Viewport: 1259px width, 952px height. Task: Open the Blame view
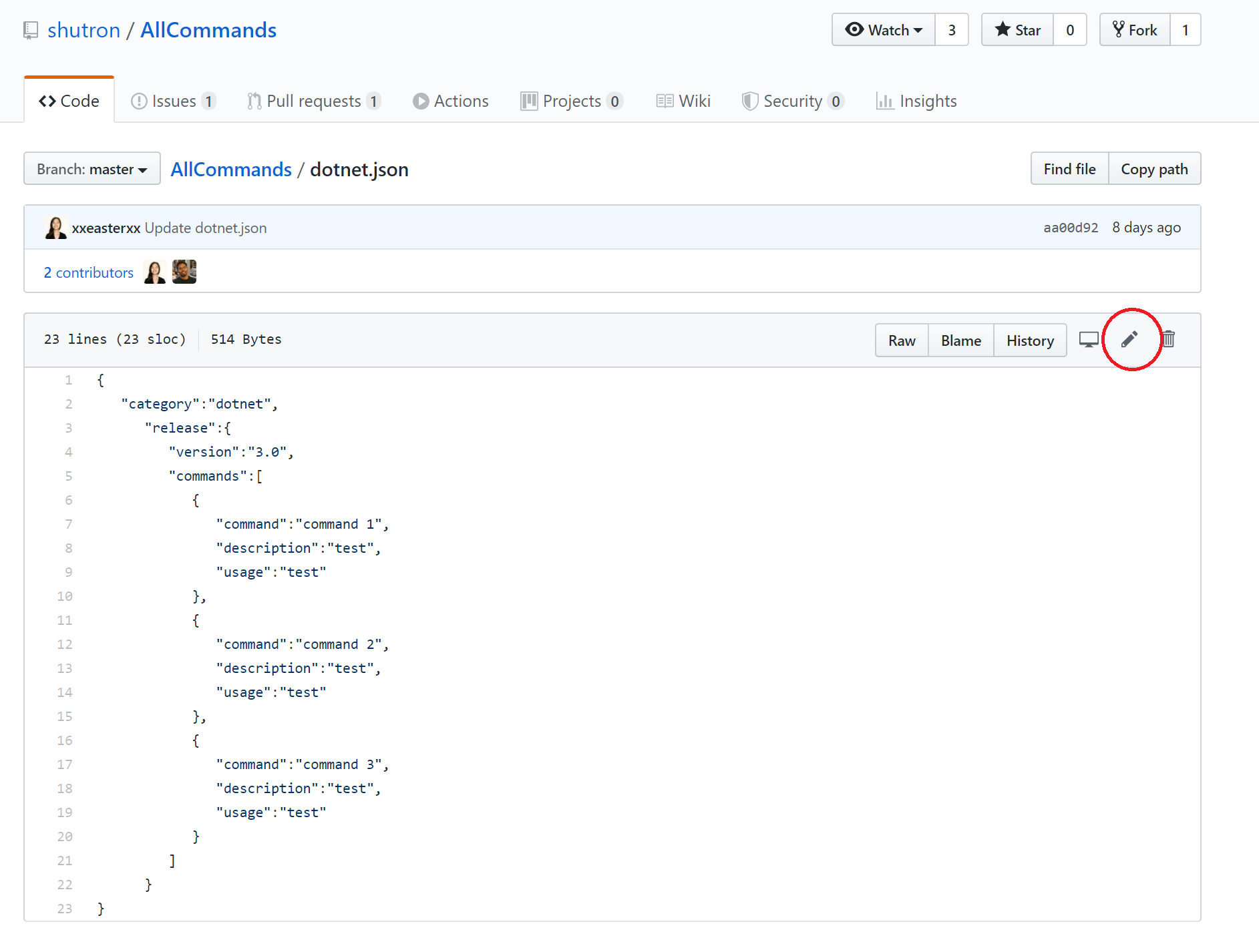tap(960, 340)
